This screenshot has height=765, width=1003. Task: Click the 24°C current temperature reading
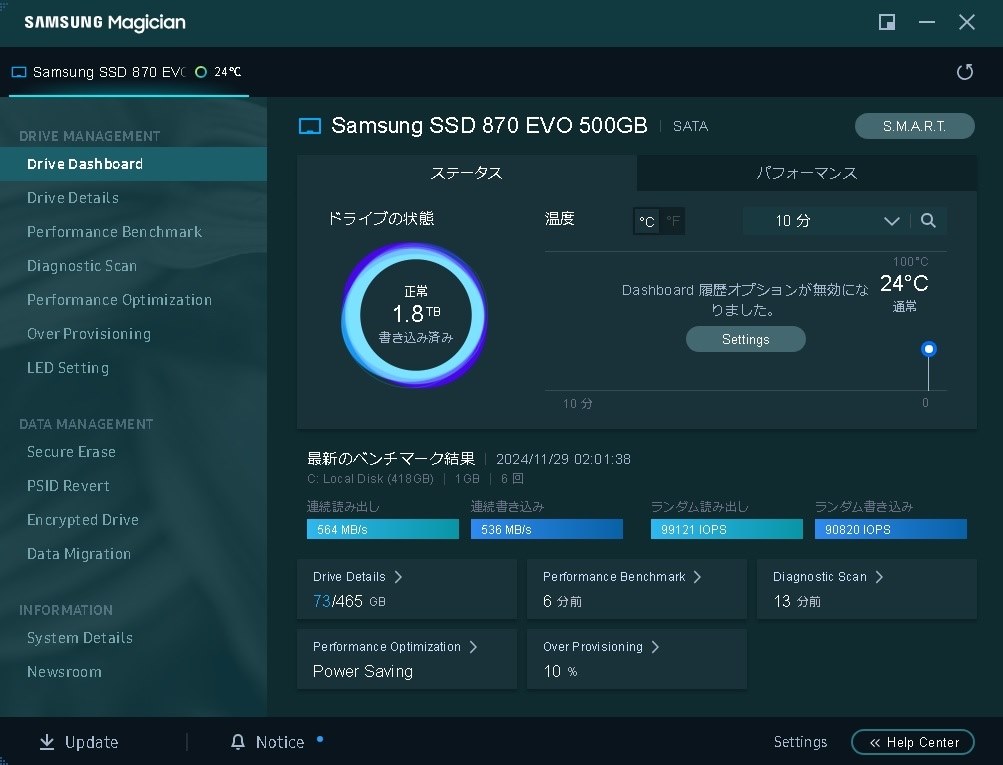pos(904,283)
